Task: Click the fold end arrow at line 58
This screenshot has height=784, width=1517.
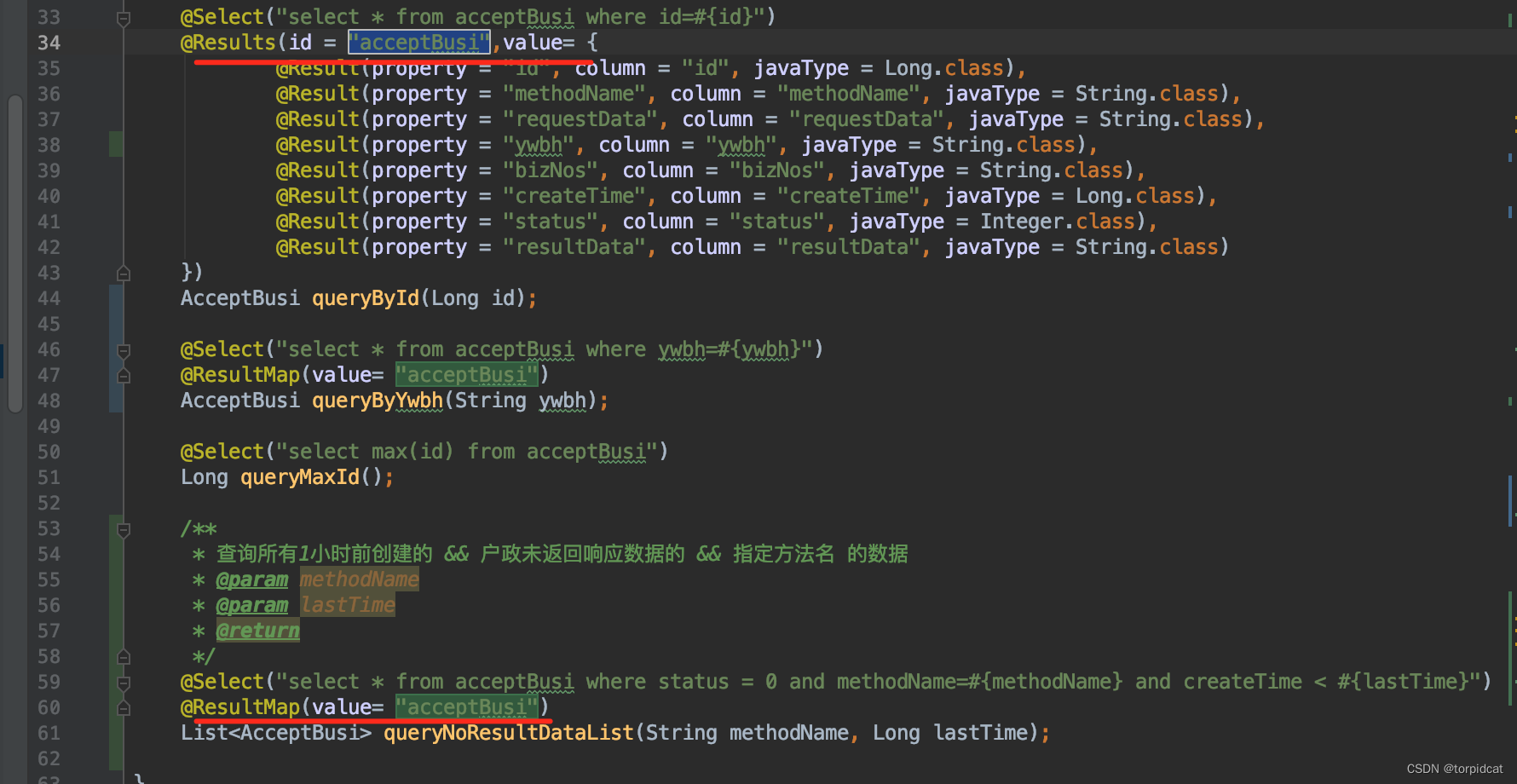Action: click(x=124, y=656)
